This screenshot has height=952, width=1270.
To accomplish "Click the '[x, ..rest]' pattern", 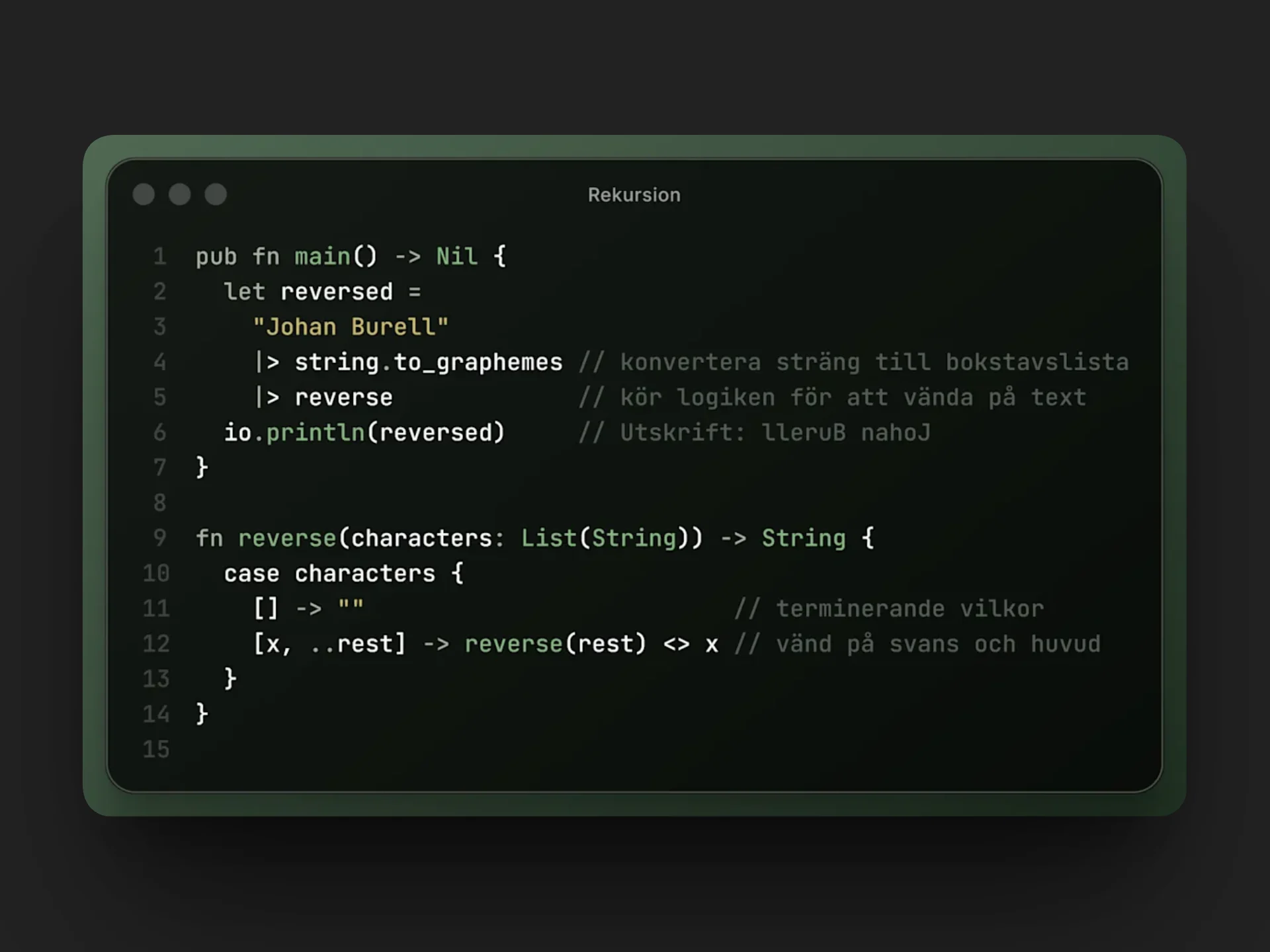I will pos(329,644).
